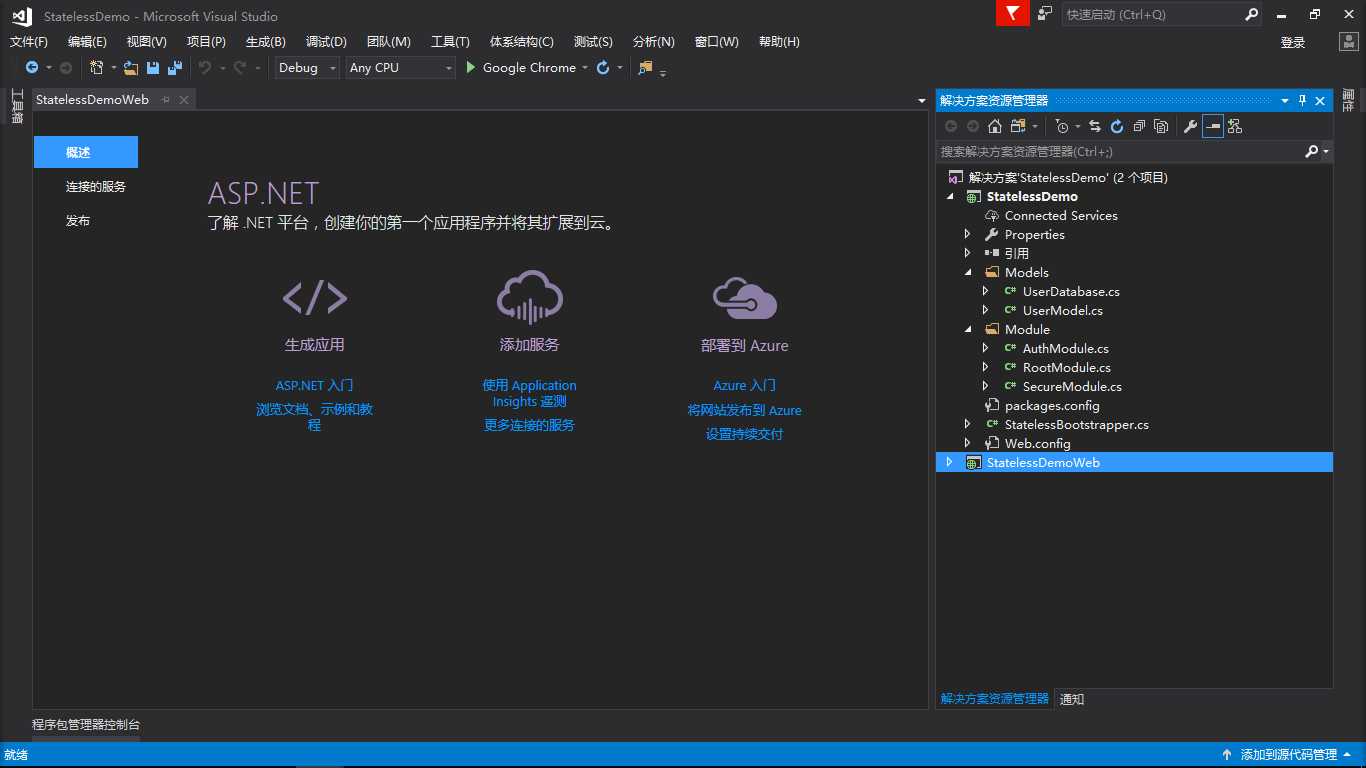This screenshot has width=1366, height=768.
Task: Click the feedback notification flag icon
Action: [1012, 13]
